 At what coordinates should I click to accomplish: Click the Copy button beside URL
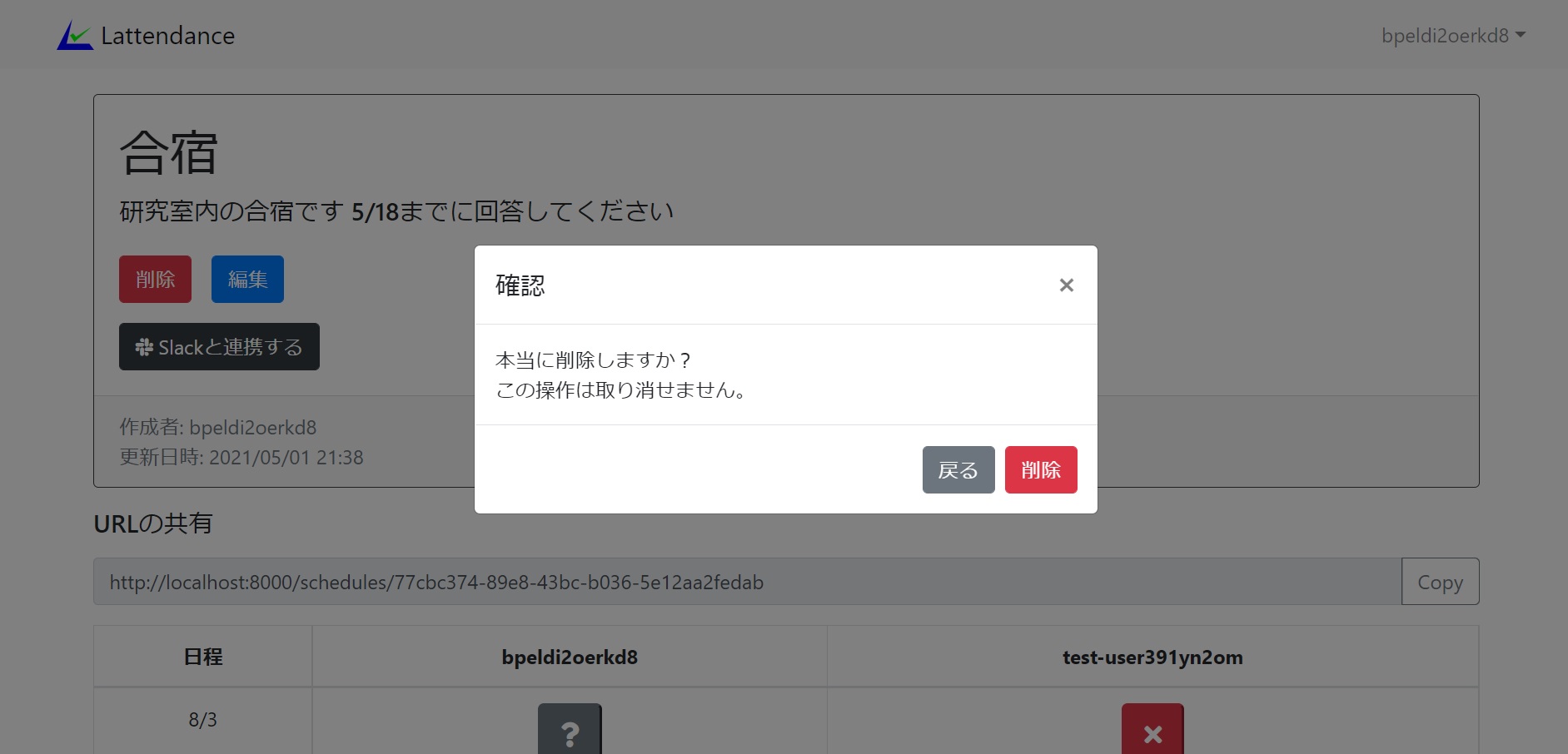[1440, 582]
